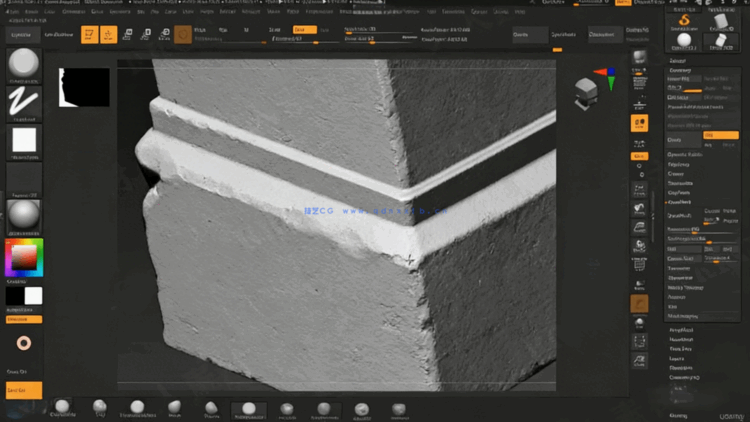
Task: Open the stroke type thumbnail with curved stroke
Action: tap(23, 103)
